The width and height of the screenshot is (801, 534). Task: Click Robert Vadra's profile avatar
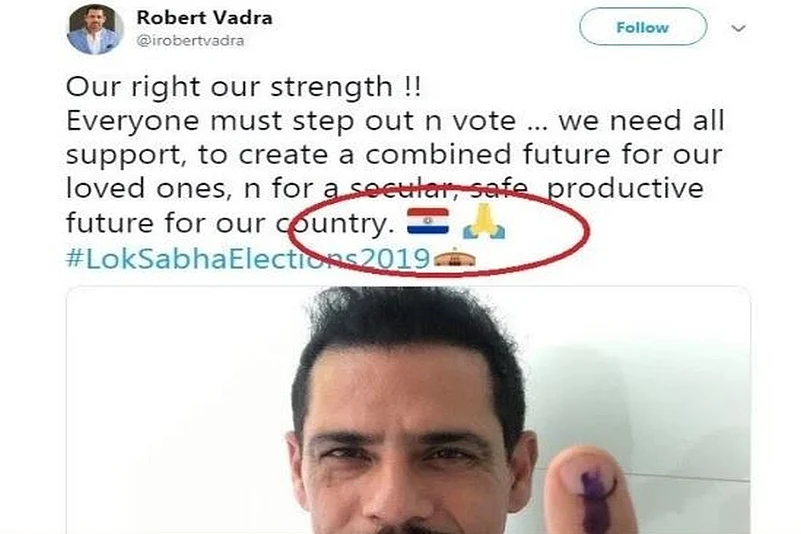tap(95, 29)
